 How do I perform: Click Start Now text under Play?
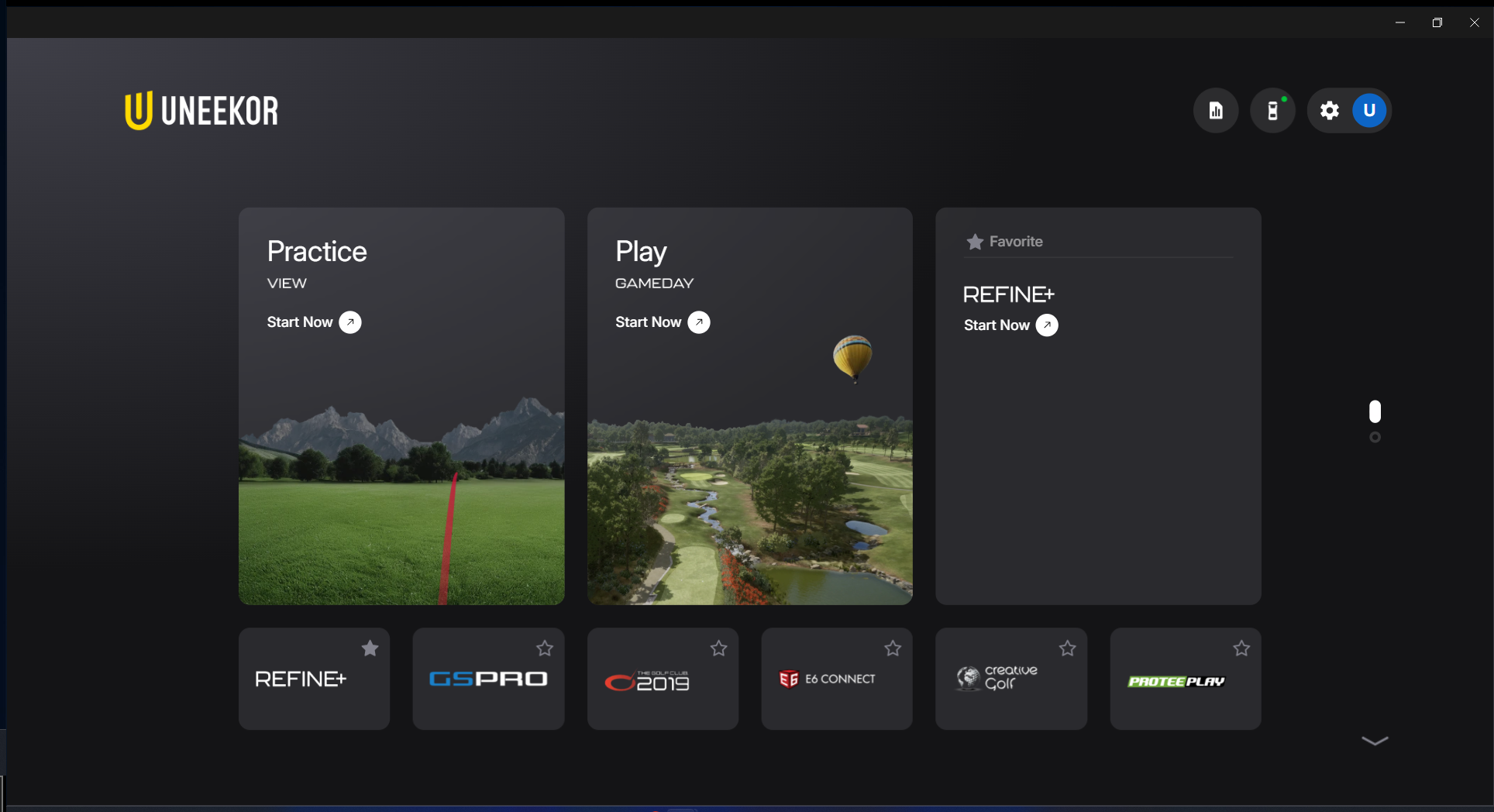pos(649,322)
